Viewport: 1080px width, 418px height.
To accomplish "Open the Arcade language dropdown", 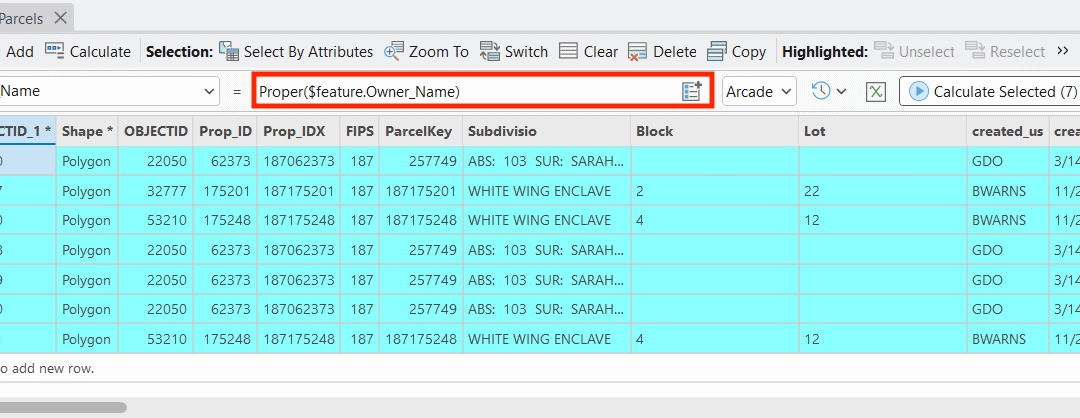I will pyautogui.click(x=759, y=91).
